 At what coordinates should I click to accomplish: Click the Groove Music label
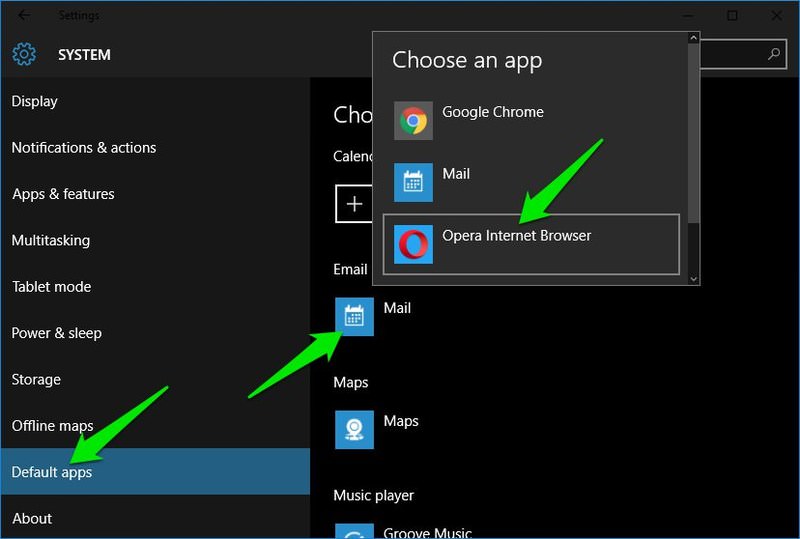[428, 533]
